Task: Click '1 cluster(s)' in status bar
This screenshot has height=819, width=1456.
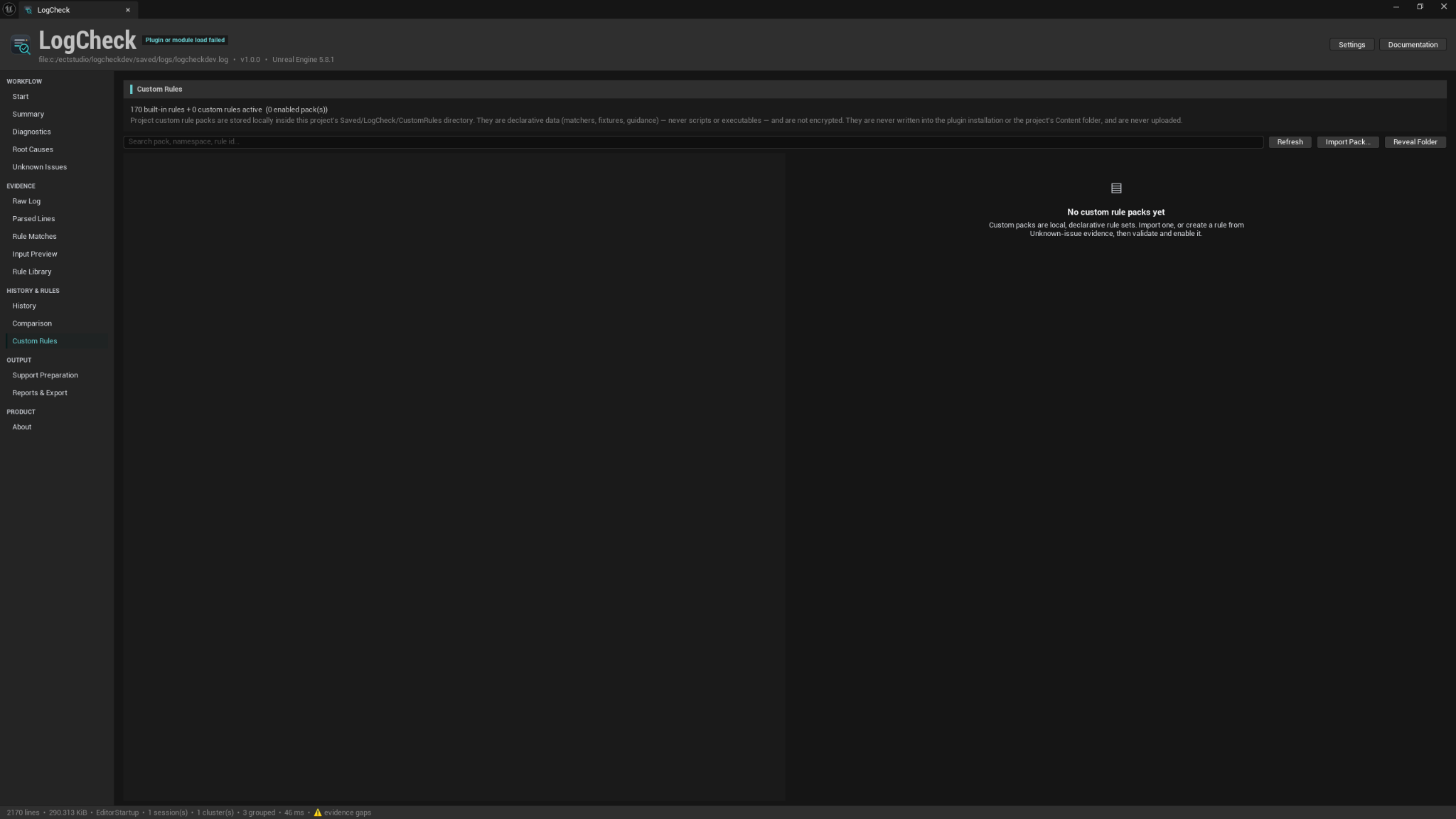Action: [x=215, y=813]
